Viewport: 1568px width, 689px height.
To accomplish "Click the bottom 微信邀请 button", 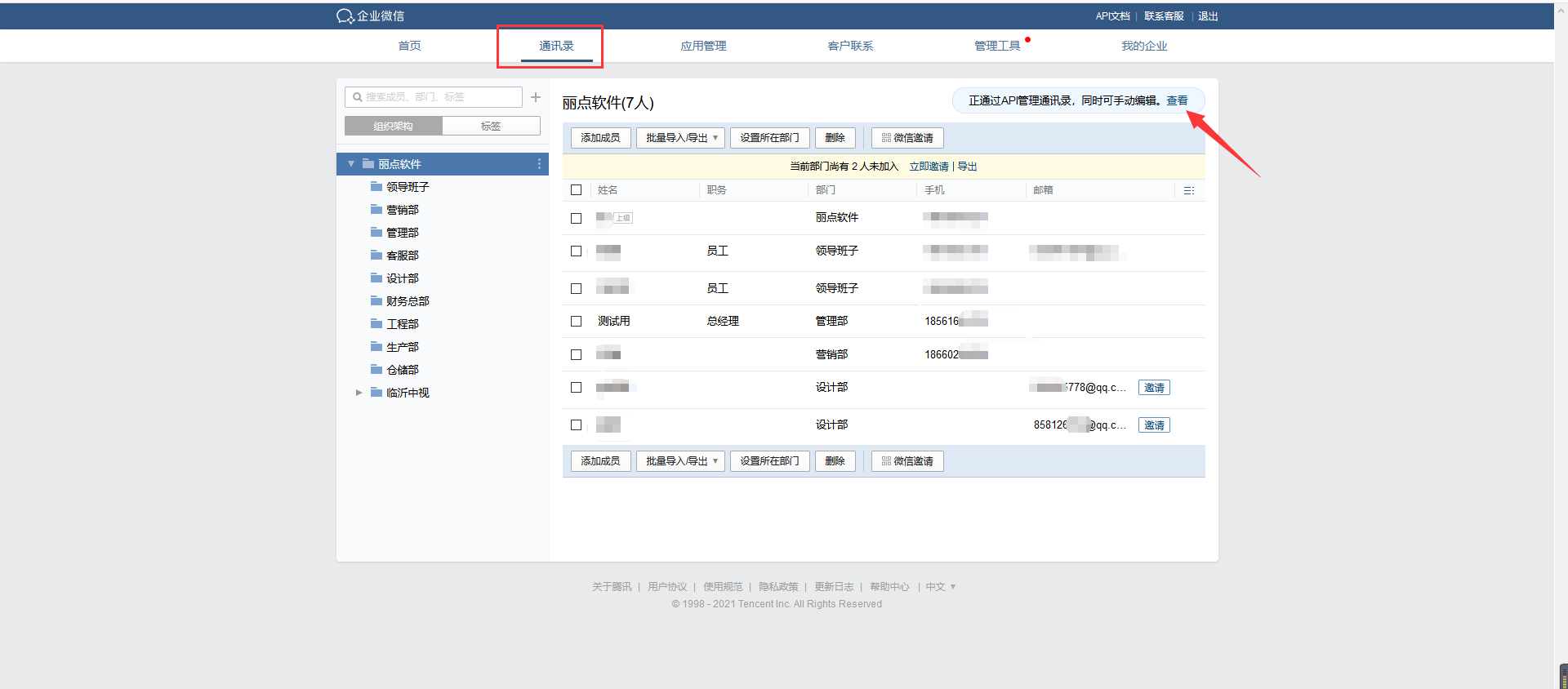I will (x=907, y=461).
